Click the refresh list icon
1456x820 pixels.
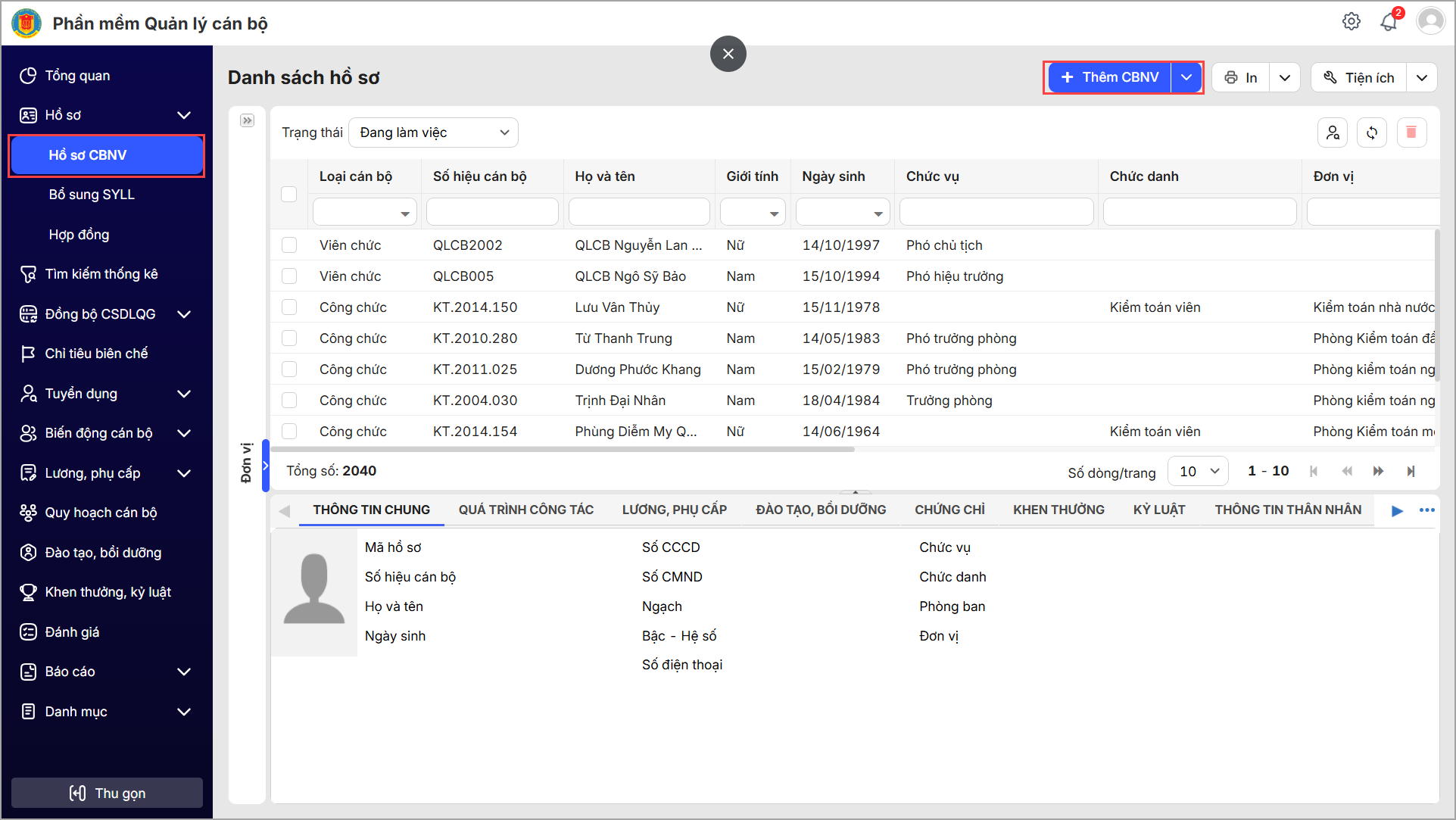[x=1372, y=133]
